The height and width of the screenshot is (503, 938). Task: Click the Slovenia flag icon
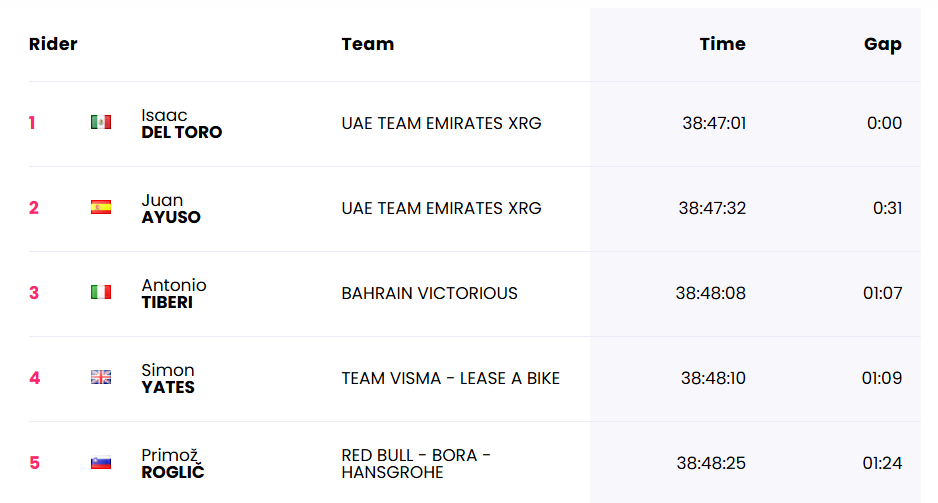100,462
